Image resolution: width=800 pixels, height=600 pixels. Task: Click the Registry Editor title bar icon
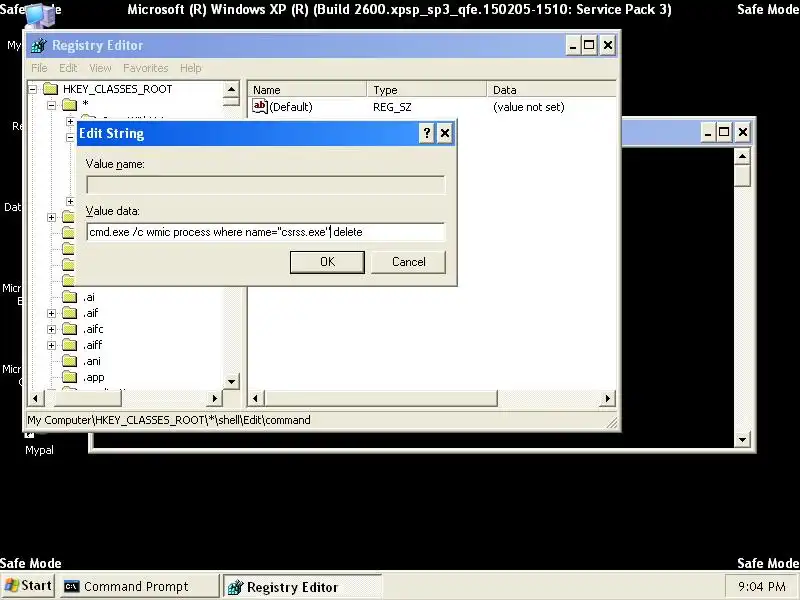click(39, 45)
